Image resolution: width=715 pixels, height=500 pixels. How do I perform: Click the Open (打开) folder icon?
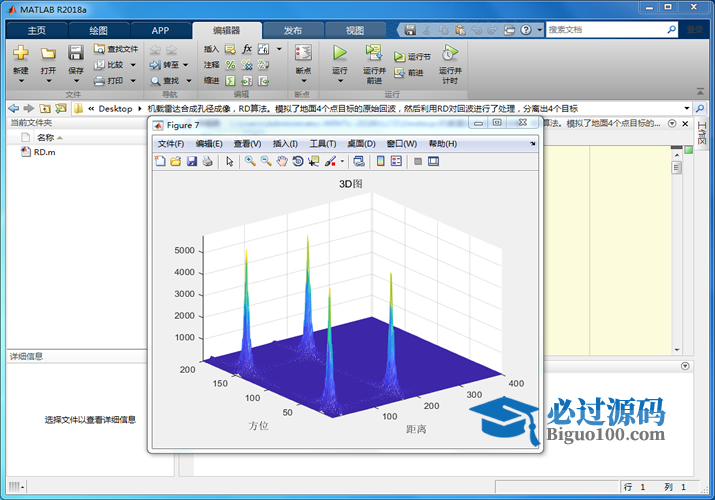pos(48,53)
